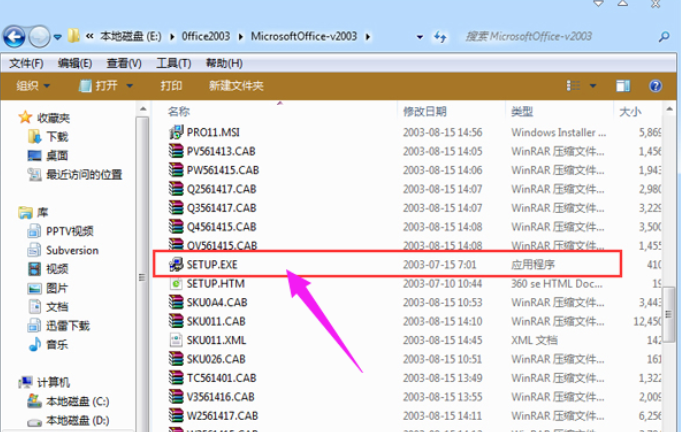
Task: Select the PRO11.MSI installer file
Action: point(213,132)
